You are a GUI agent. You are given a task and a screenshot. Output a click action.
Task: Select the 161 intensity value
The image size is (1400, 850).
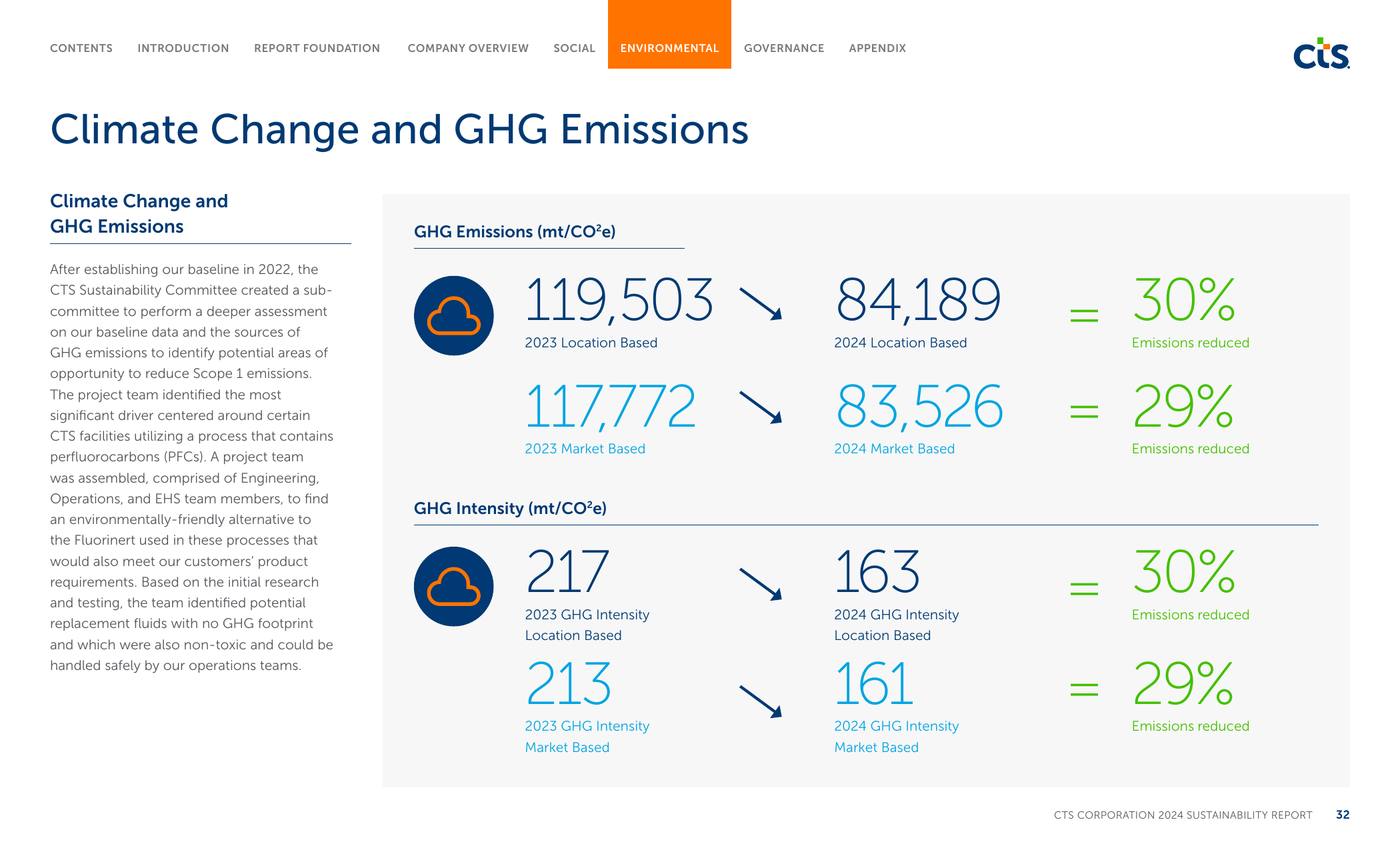tap(874, 683)
